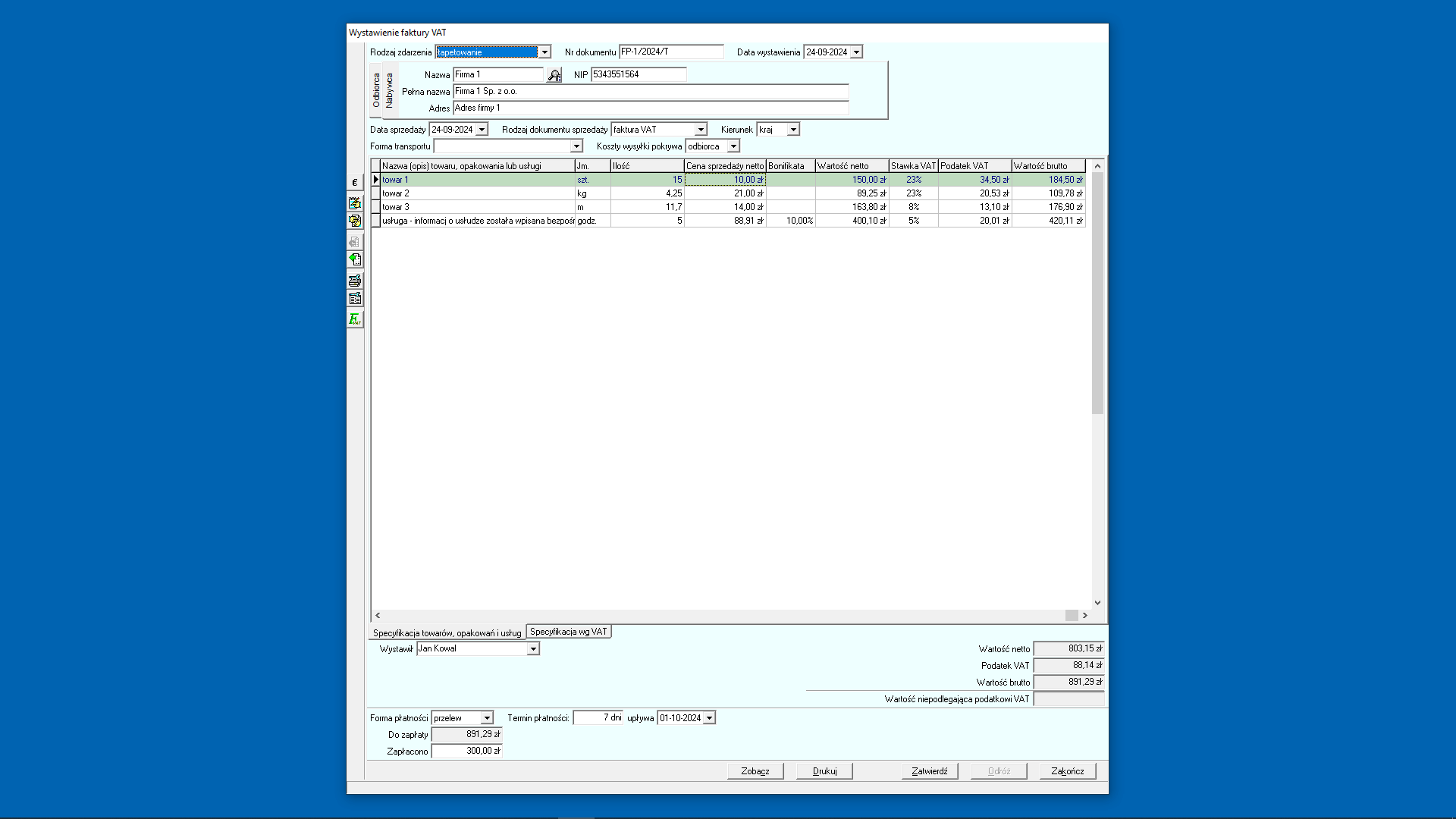The height and width of the screenshot is (819, 1456).
Task: Click the Drukuj print button
Action: [824, 771]
